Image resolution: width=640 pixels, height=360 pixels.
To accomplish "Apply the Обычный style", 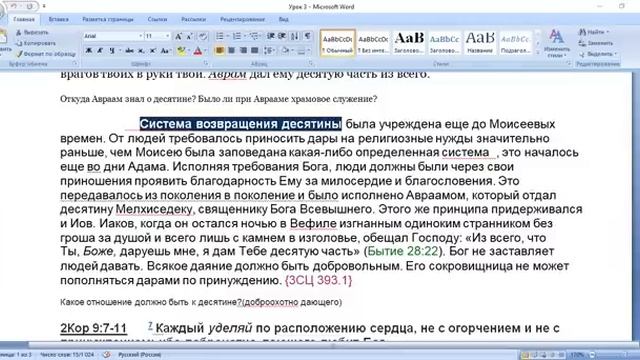I will pos(338,43).
